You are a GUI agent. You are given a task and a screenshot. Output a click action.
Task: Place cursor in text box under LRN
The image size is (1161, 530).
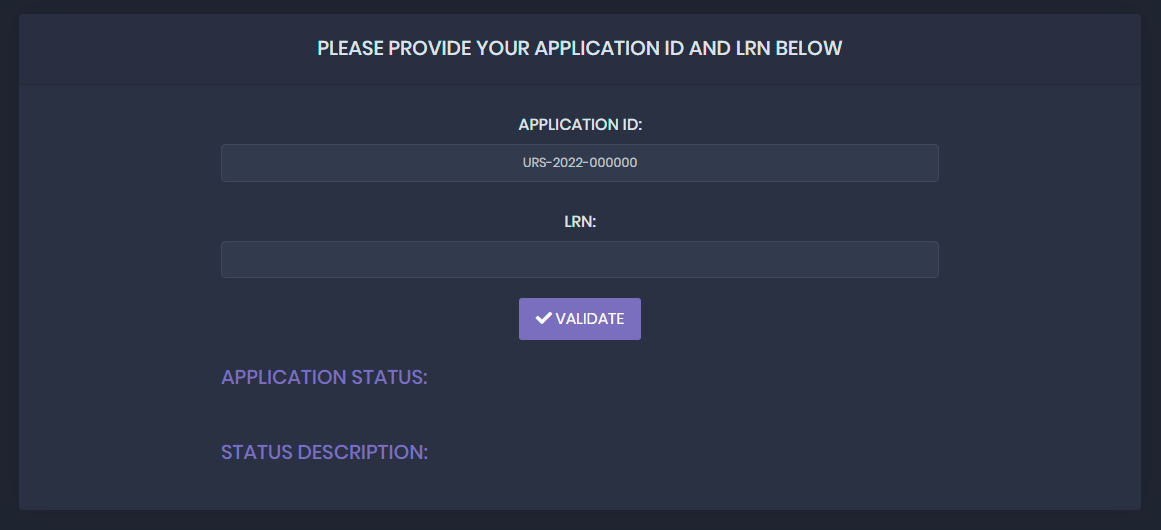(580, 259)
